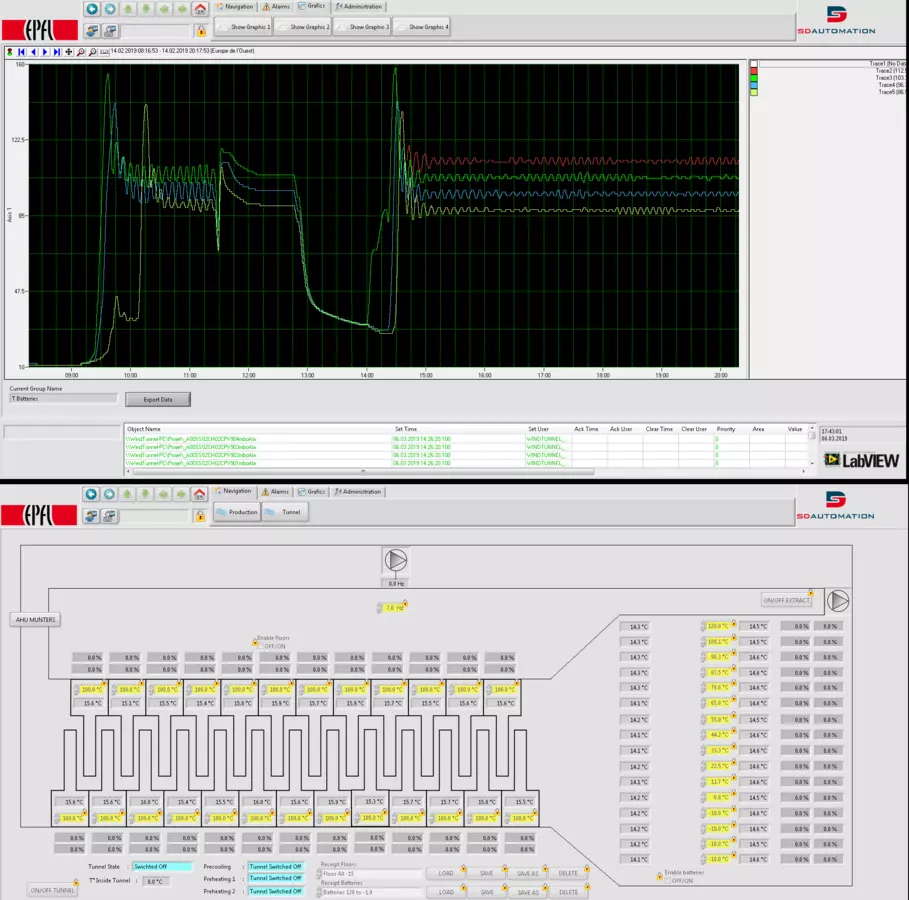The height and width of the screenshot is (900, 909).
Task: Jump to the last record in the graph toolbar
Action: 57,51
